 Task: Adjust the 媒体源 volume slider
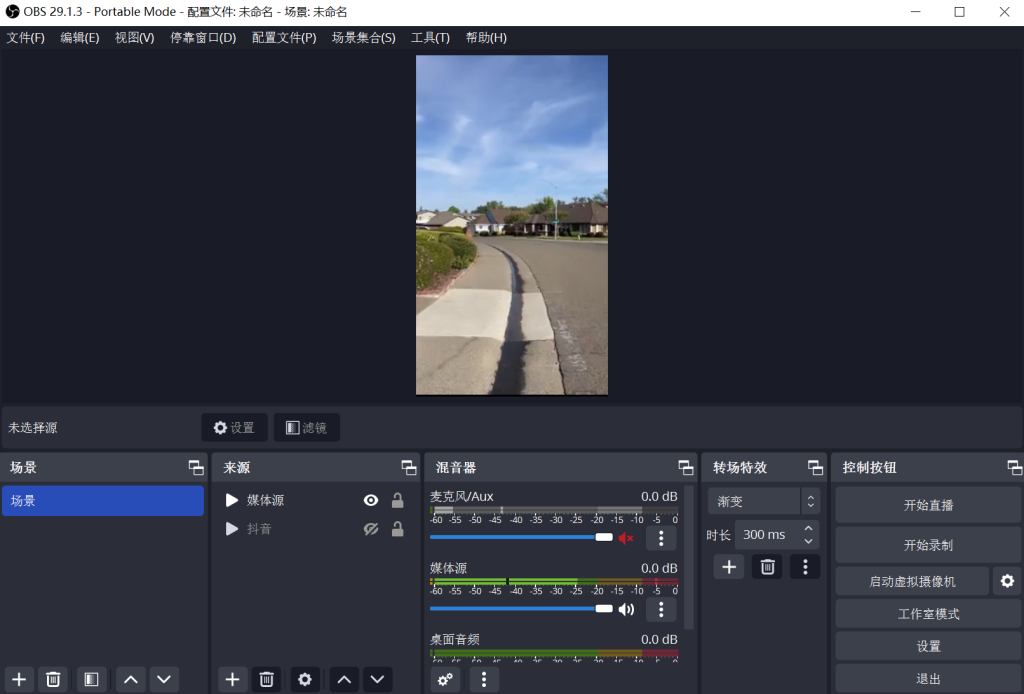tap(521, 608)
